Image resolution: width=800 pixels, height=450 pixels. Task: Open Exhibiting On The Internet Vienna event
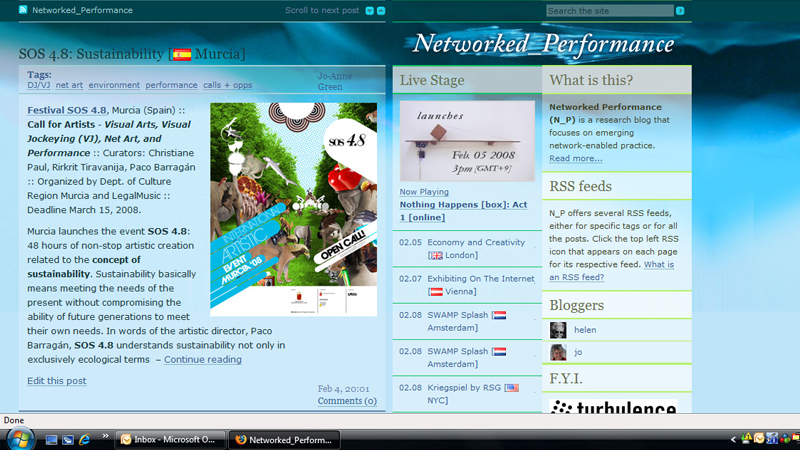pyautogui.click(x=481, y=285)
